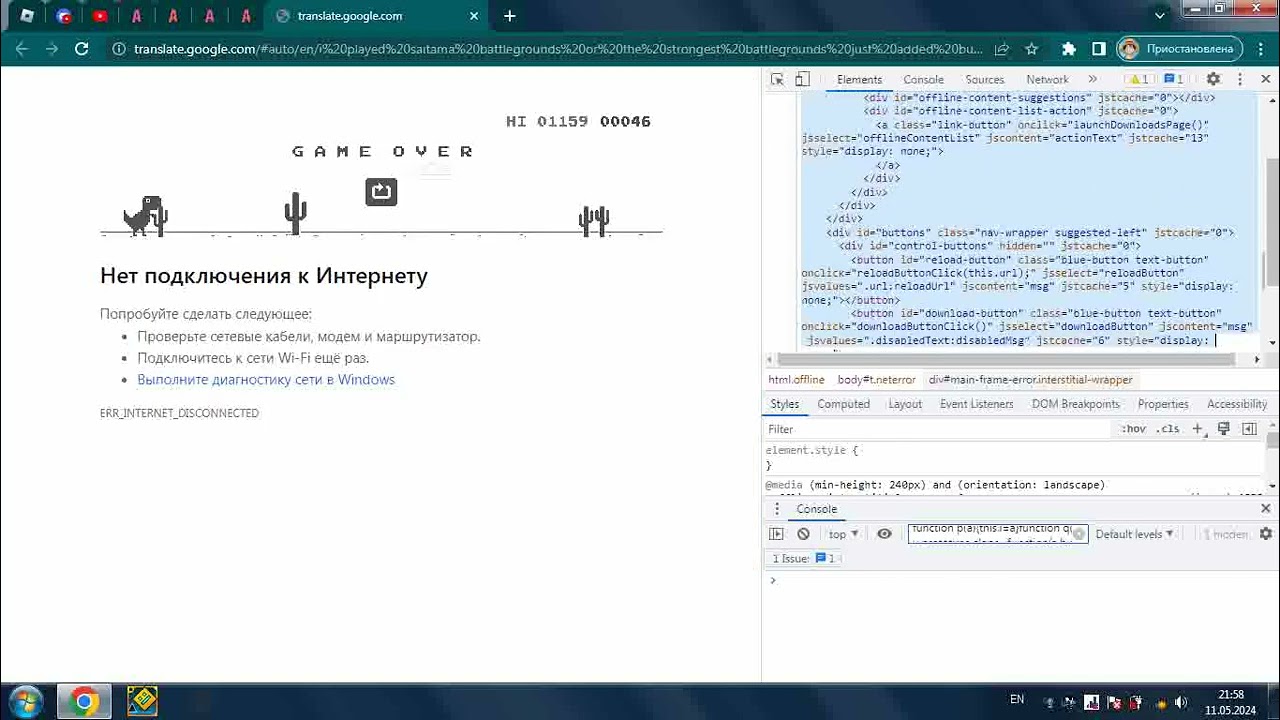Select the div#main-frame-error breadcrumb
The height and width of the screenshot is (720, 1280).
tap(1030, 380)
